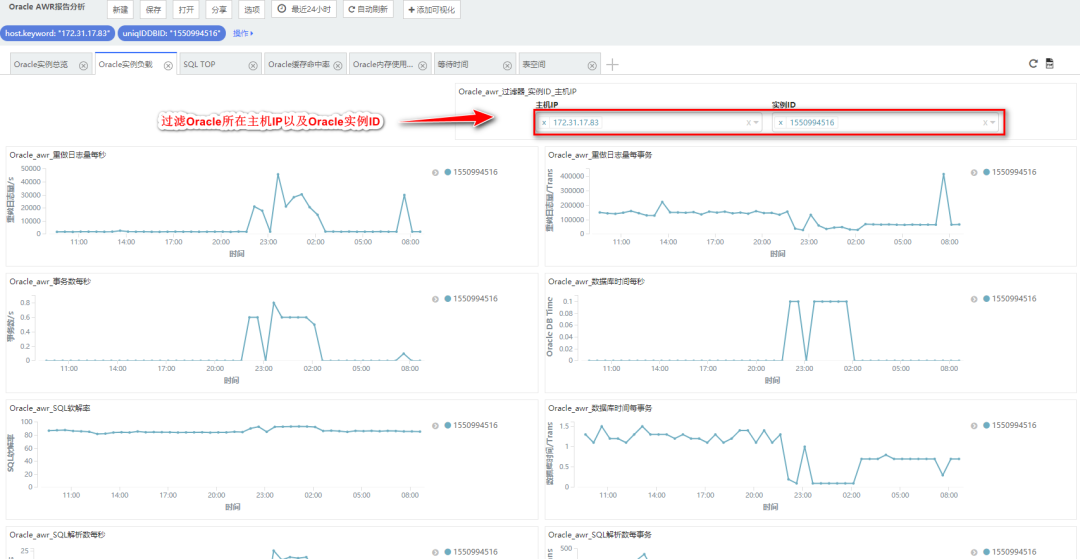Screen dimensions: 1080x559
Task: Close the Oracle缓存命中率 tab
Action: (338, 65)
